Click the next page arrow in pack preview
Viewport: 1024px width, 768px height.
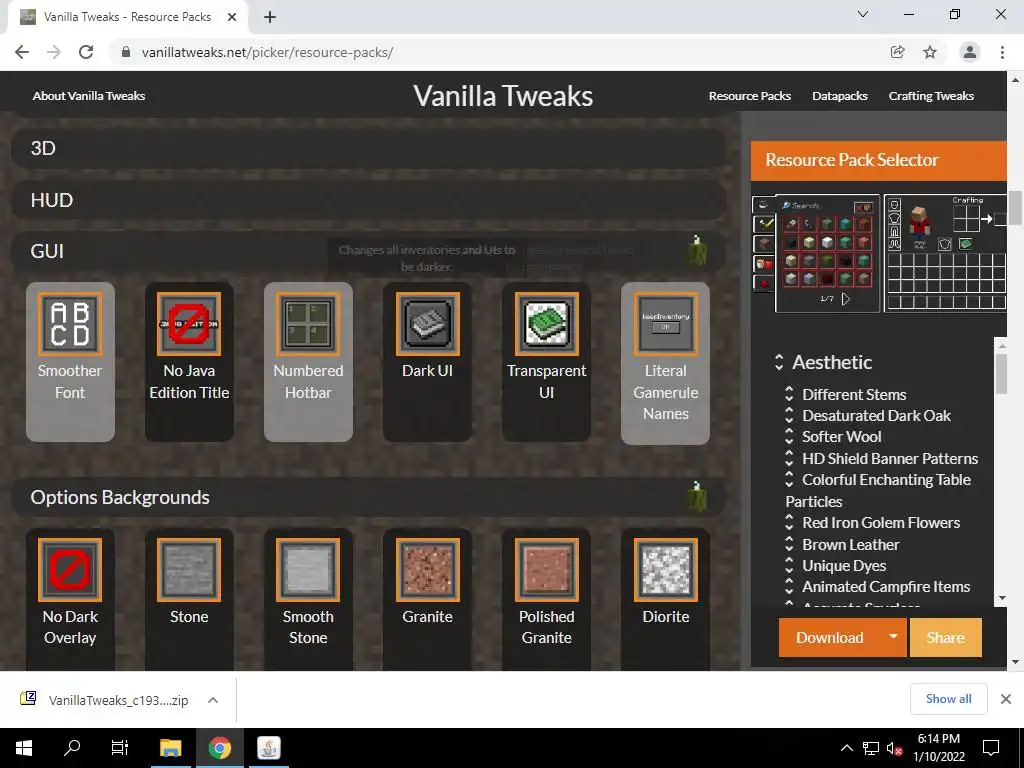click(846, 299)
